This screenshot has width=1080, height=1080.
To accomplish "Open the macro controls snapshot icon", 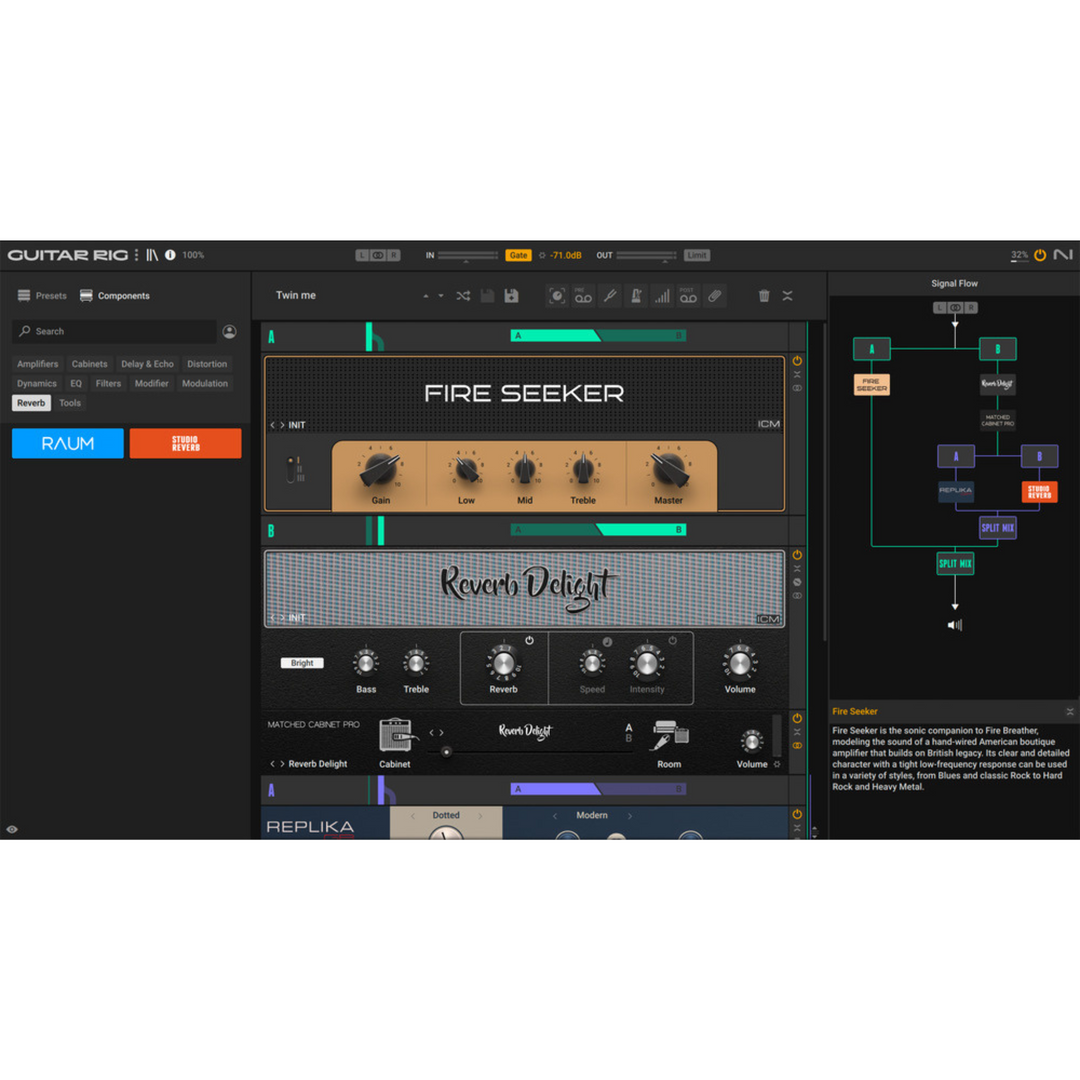I will tap(557, 296).
